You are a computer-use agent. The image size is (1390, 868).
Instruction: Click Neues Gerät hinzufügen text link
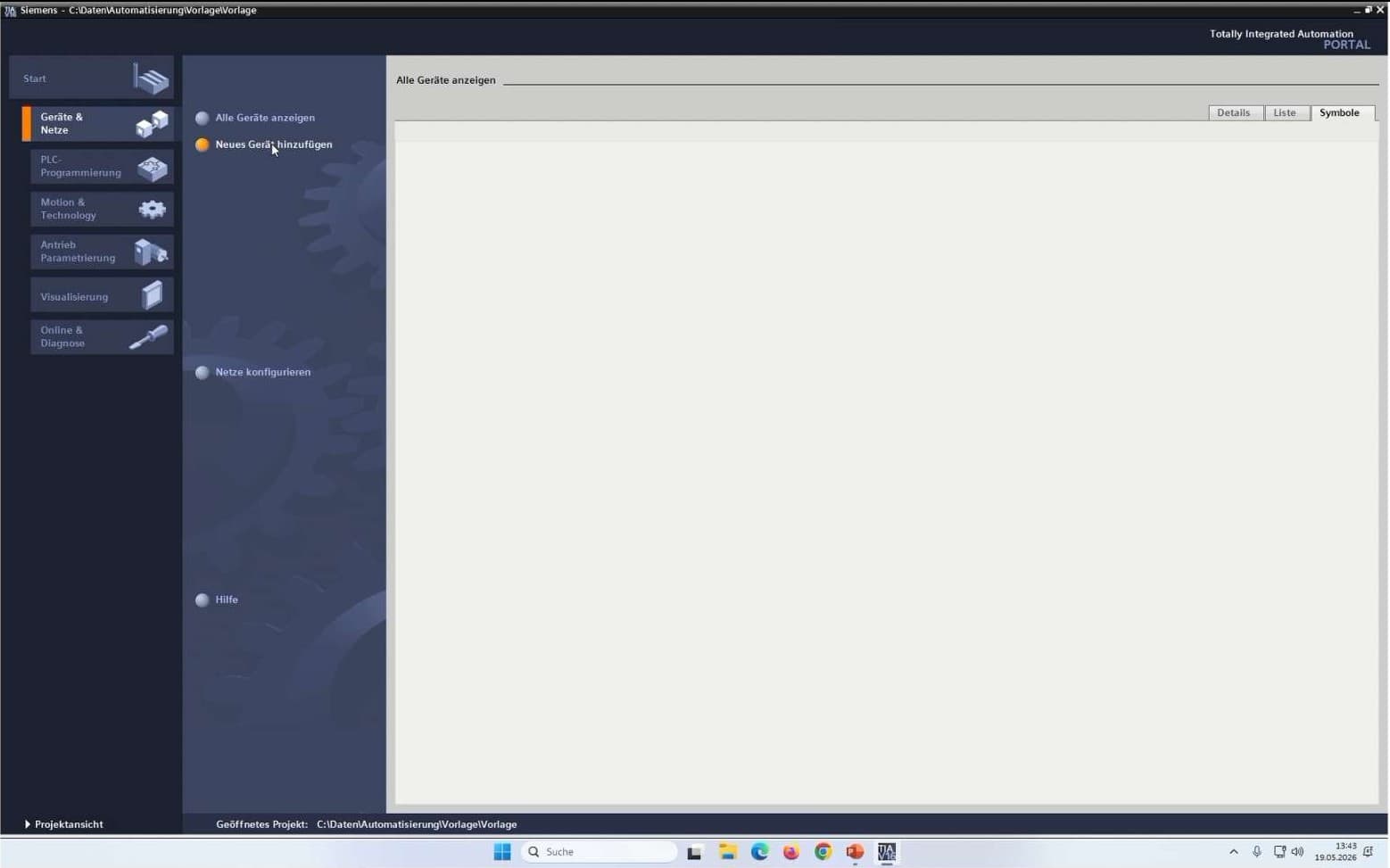click(x=274, y=145)
